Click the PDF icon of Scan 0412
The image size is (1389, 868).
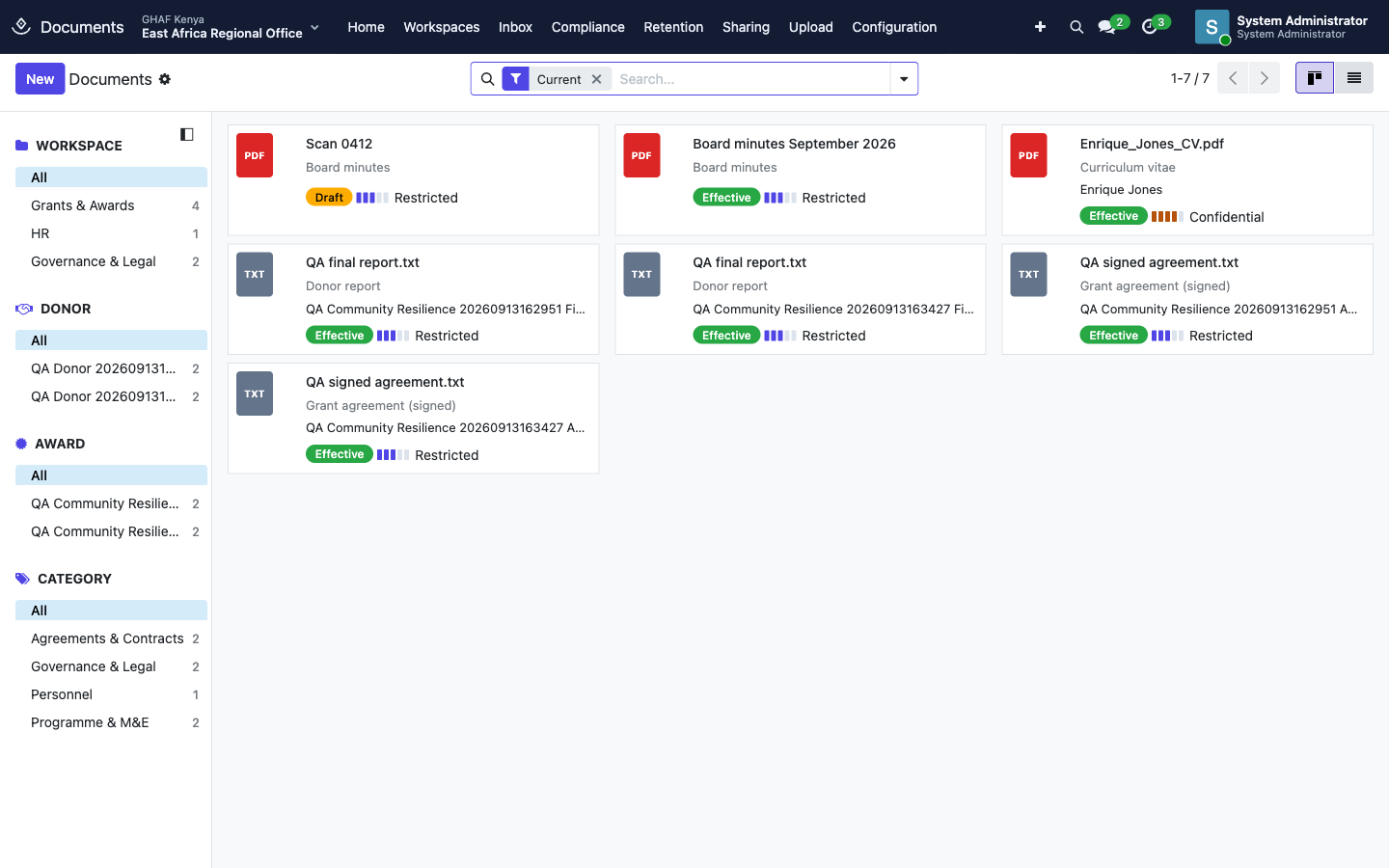[x=255, y=155]
